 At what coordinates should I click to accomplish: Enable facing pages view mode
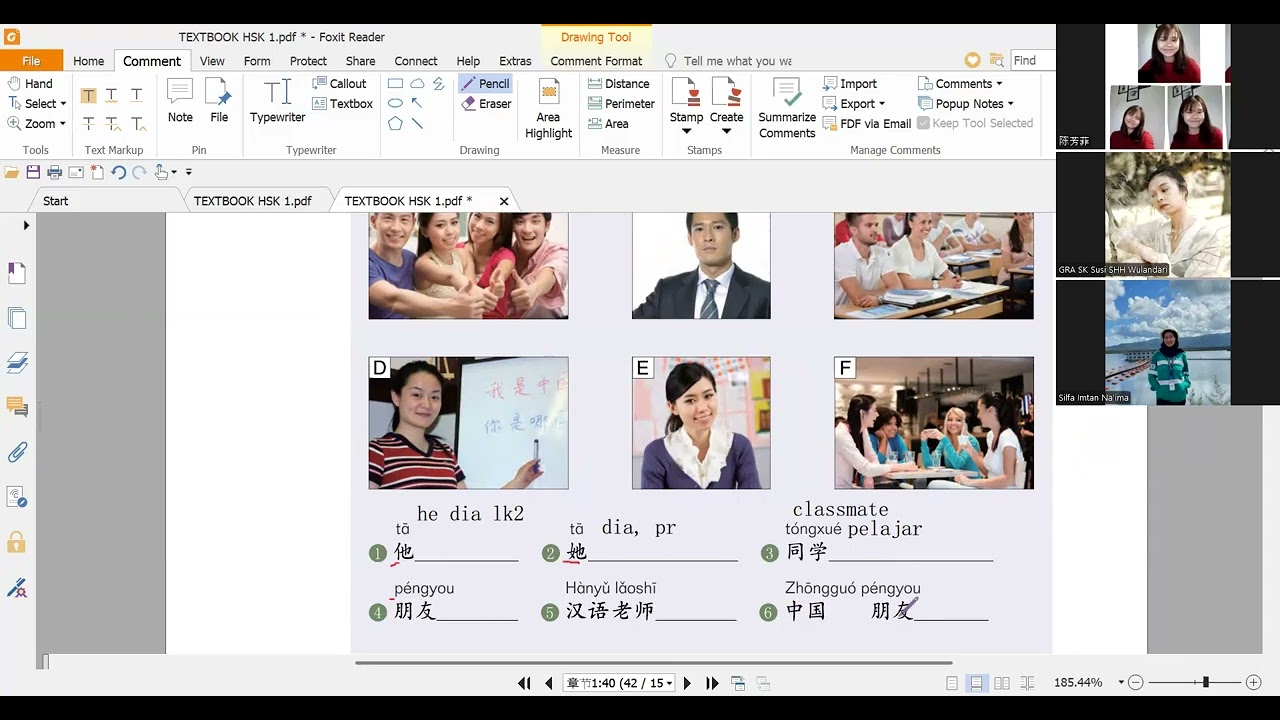(1001, 683)
